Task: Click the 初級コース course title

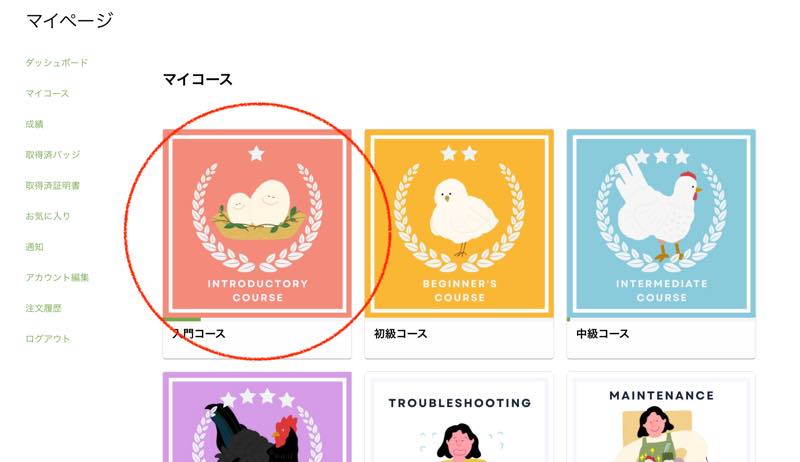Action: (401, 334)
